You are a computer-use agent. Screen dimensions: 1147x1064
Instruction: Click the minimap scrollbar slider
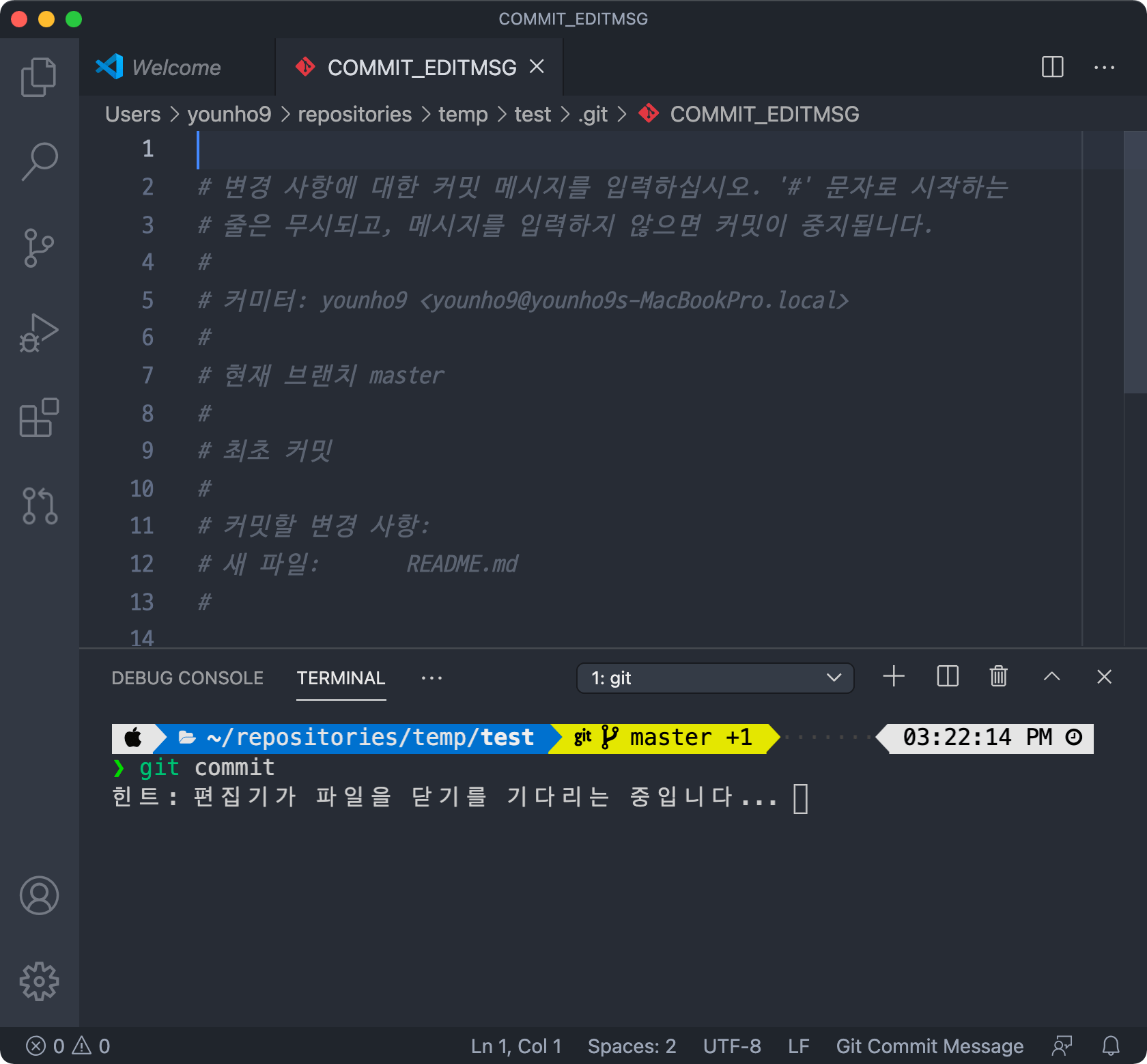pyautogui.click(x=1135, y=262)
